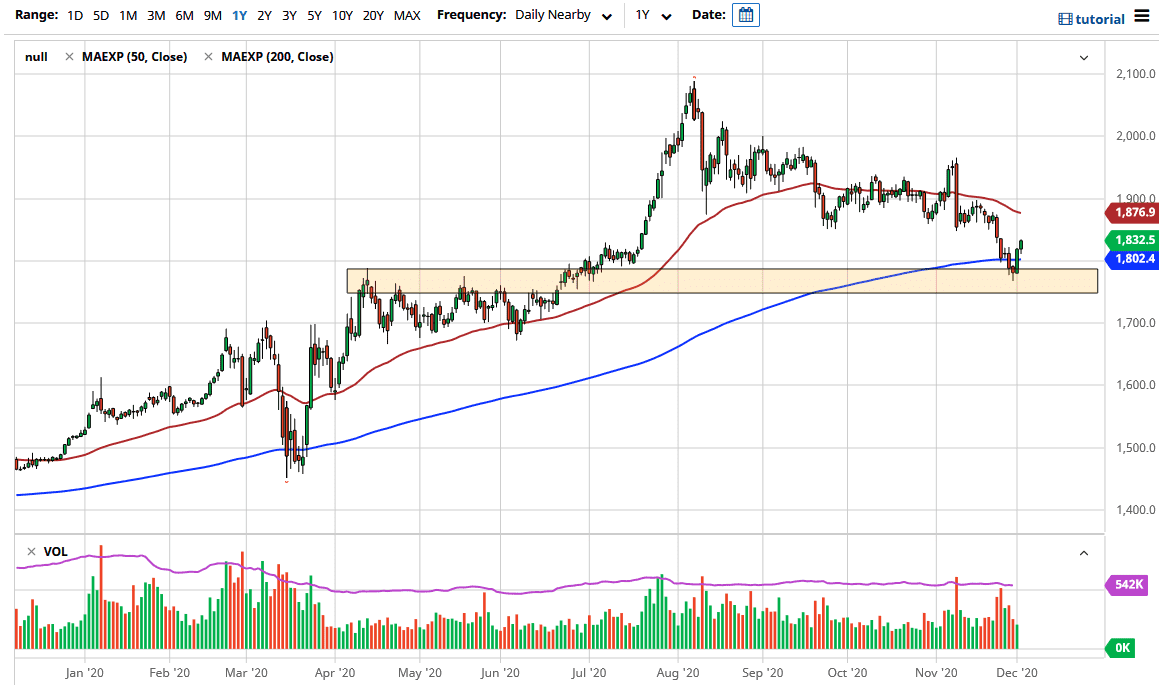Screen dimensions: 1159x688
Task: Select the highlighted 1Y range
Action: (239, 15)
